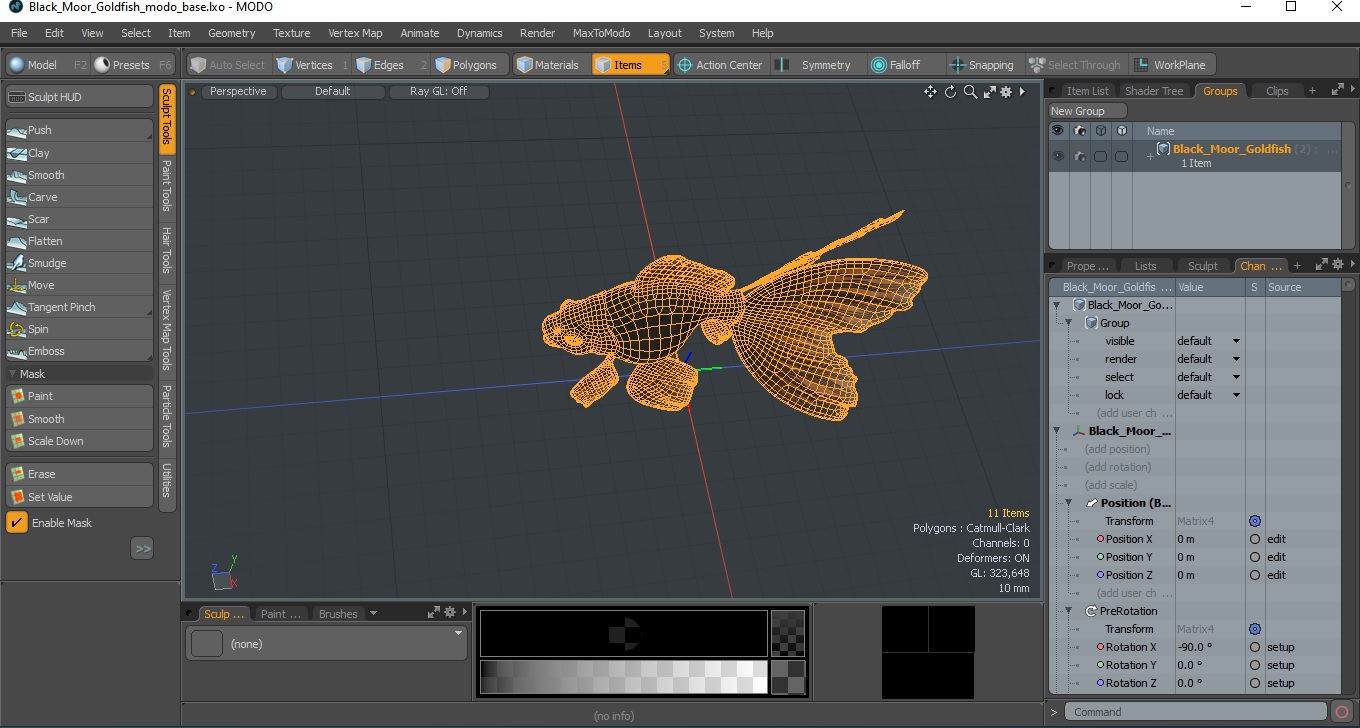Click the Command input field
This screenshot has width=1360, height=728.
[1196, 712]
